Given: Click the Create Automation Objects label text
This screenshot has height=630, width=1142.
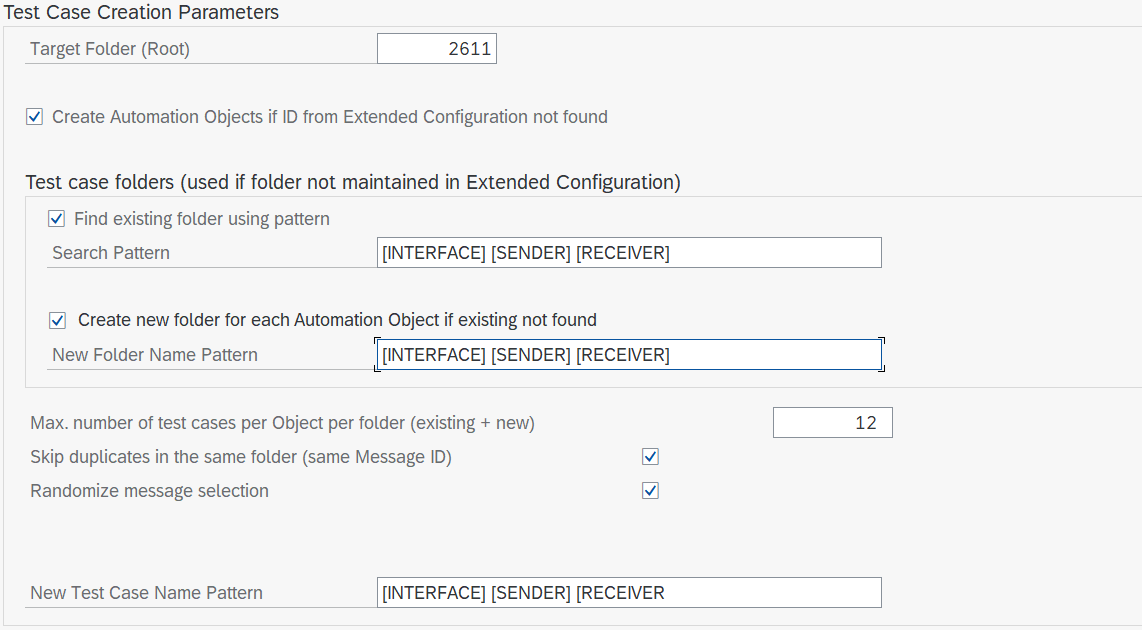Looking at the screenshot, I should point(330,117).
